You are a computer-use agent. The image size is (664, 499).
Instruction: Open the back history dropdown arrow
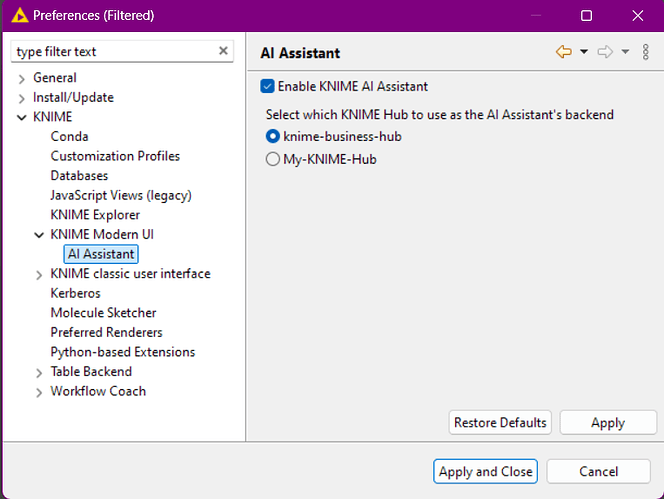click(x=584, y=52)
